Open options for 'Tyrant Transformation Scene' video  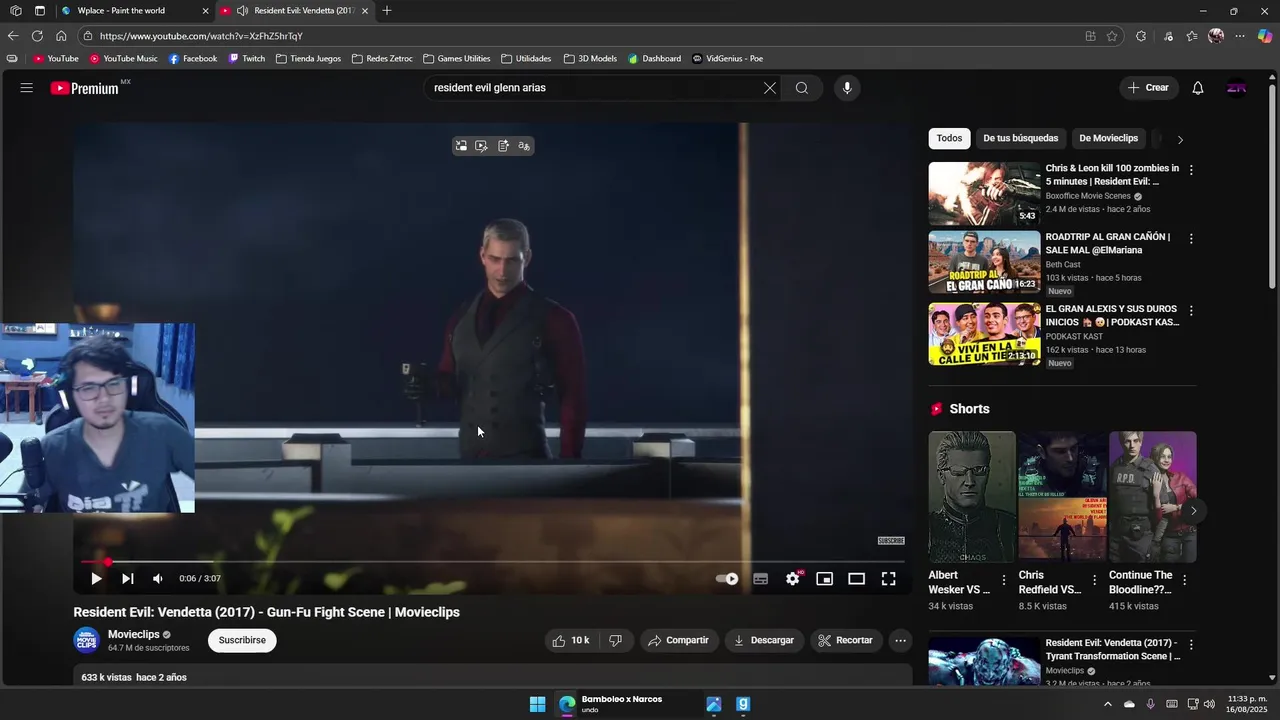click(1191, 645)
